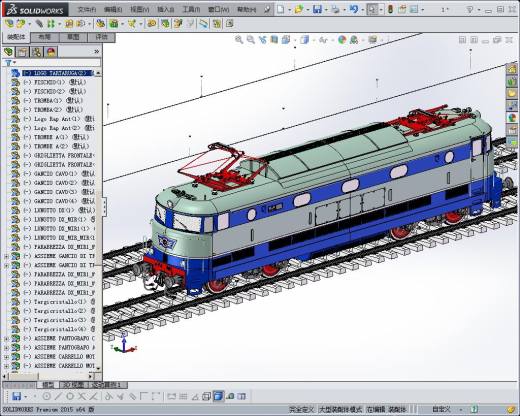The image size is (520, 416).
Task: Open the ConfigurationManager tab icon
Action: point(37,52)
